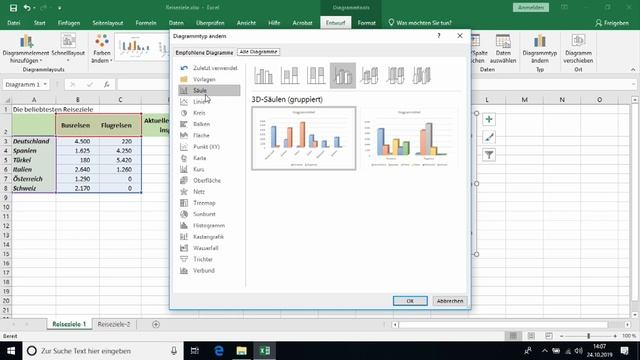
Task: Click Save icon in quick access toolbar
Action: [x=13, y=8]
